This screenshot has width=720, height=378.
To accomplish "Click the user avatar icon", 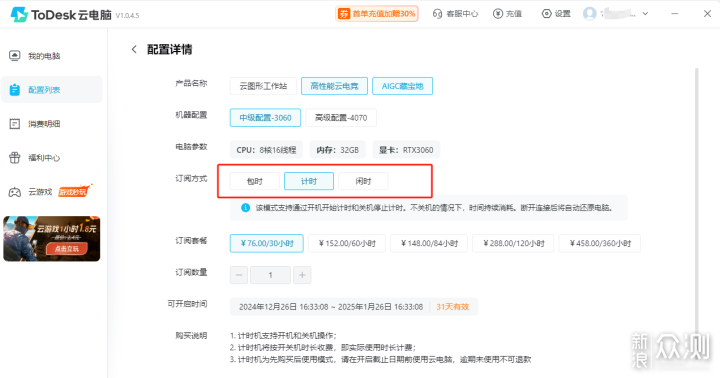I will coord(590,14).
